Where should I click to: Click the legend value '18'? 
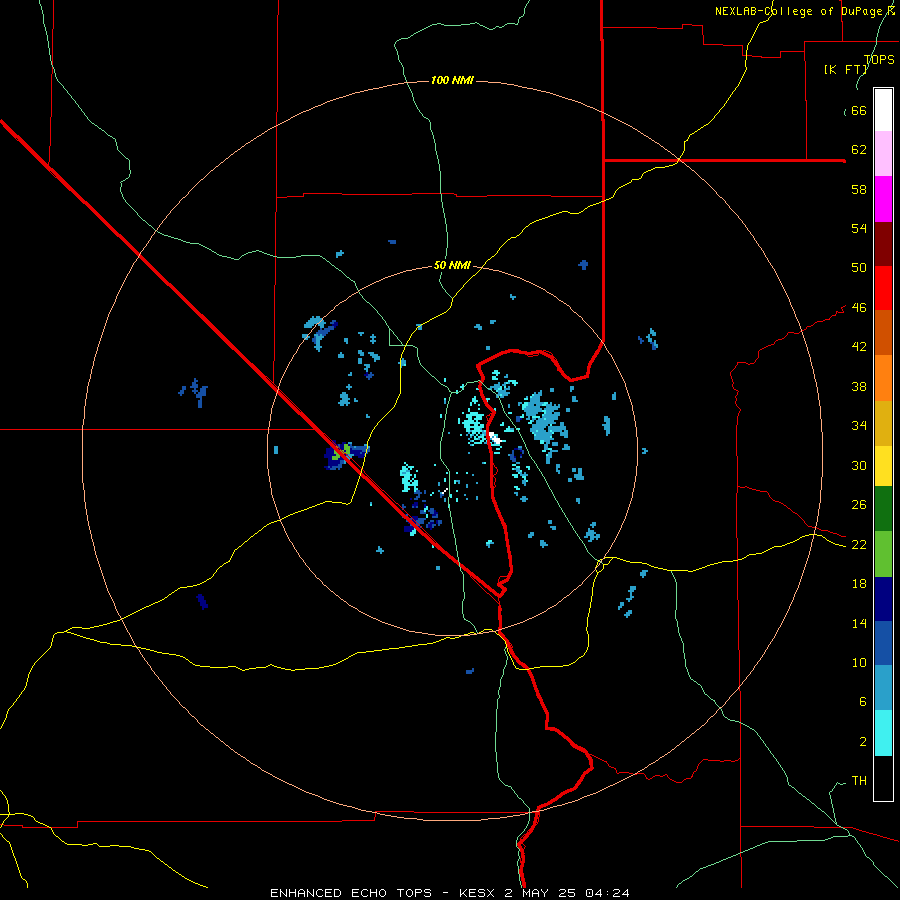click(859, 584)
